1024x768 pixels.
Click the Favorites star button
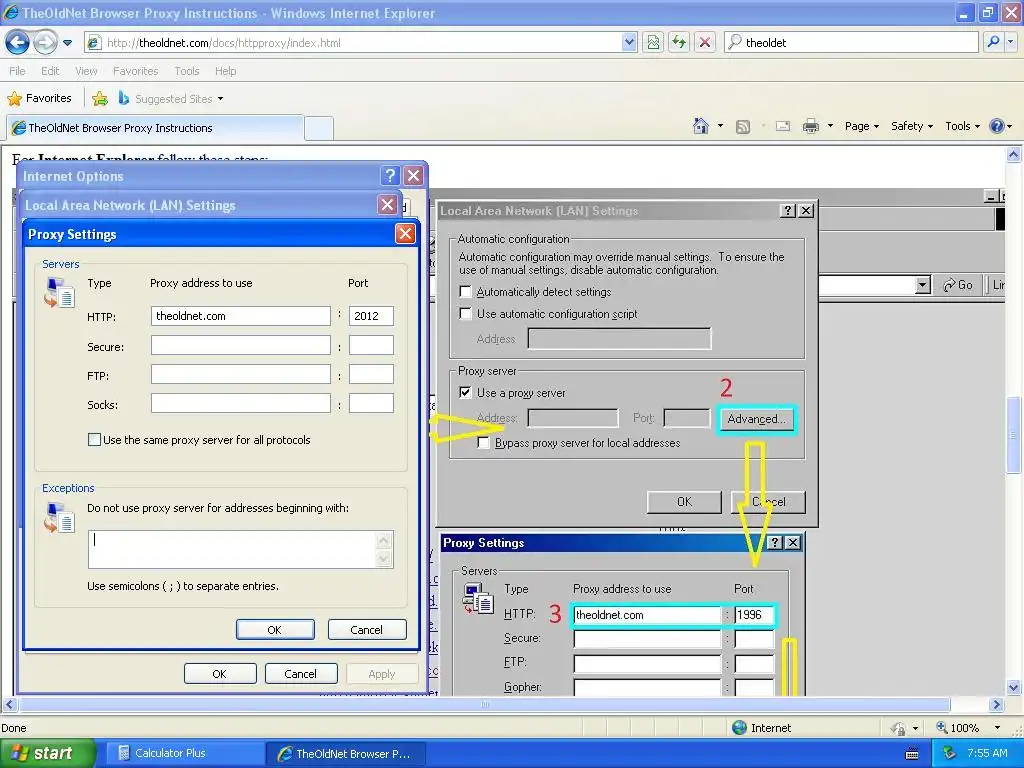tap(39, 99)
